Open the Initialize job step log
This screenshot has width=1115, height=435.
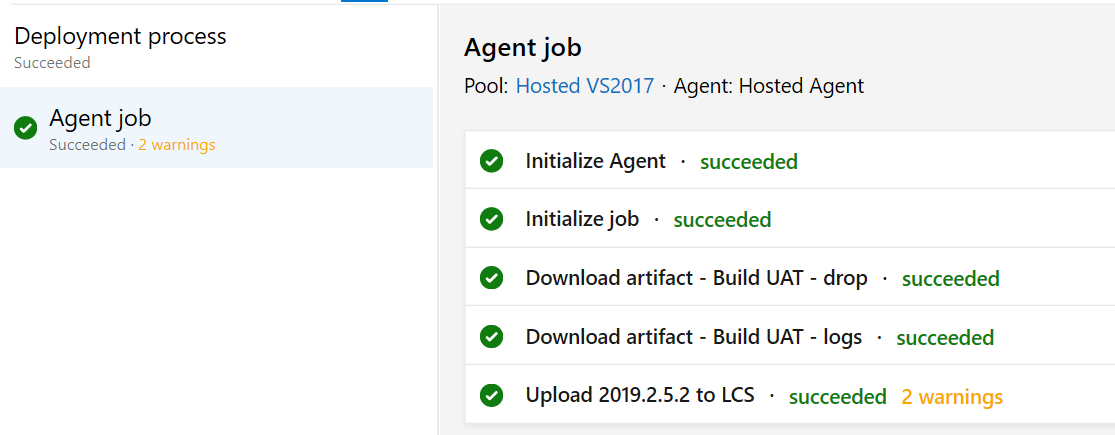click(789, 219)
